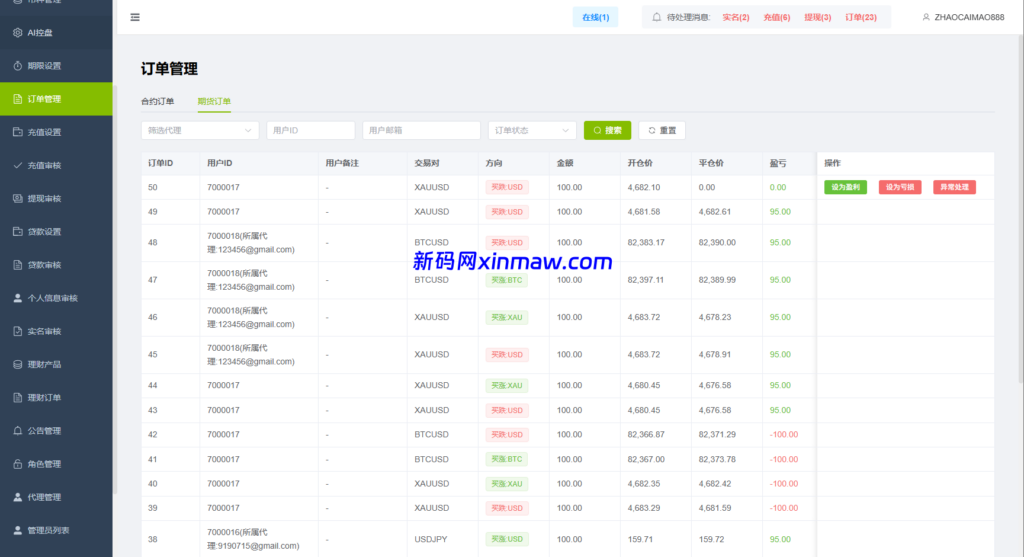The height and width of the screenshot is (557, 1024).
Task: Click the hamburger menu collapse icon
Action: pos(135,17)
